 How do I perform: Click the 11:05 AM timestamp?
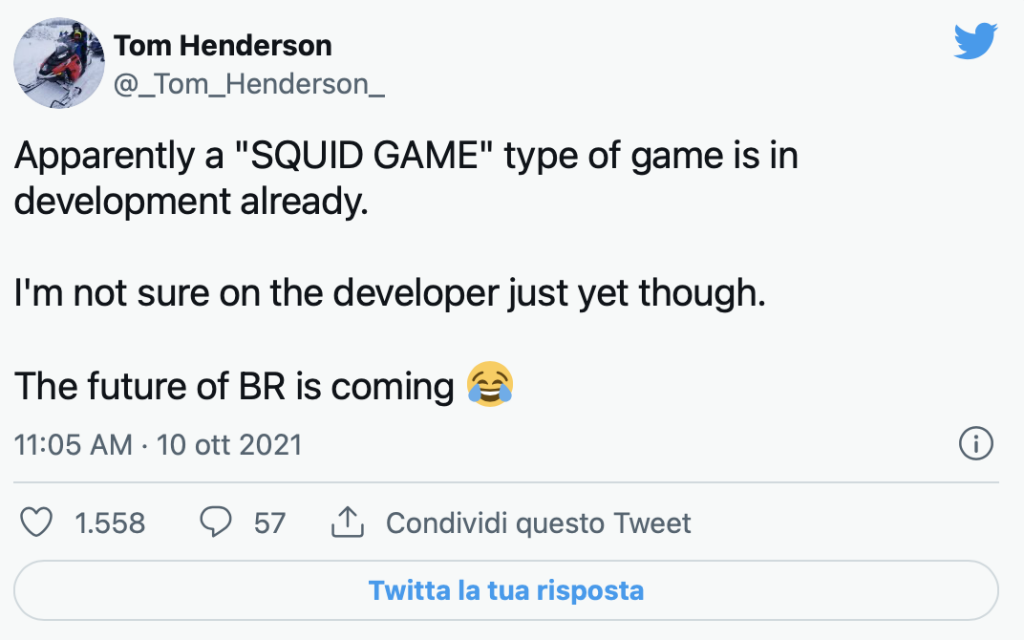73,444
